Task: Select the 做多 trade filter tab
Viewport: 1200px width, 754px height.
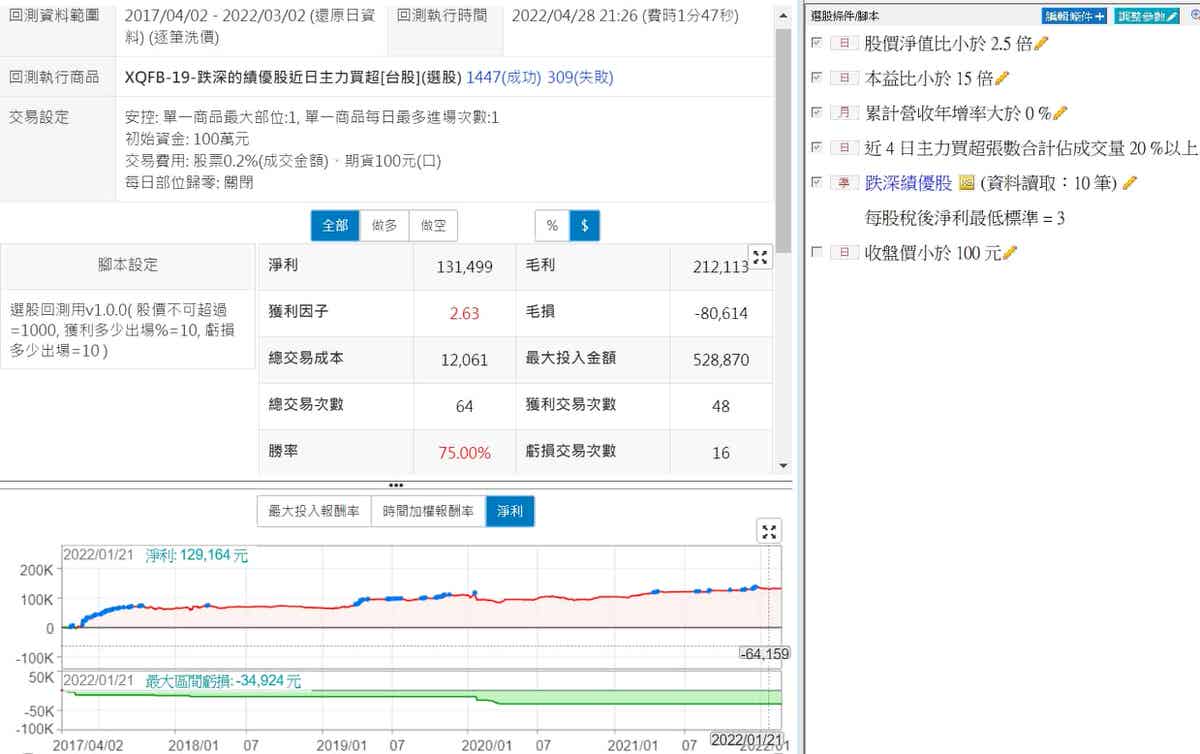Action: pos(384,226)
